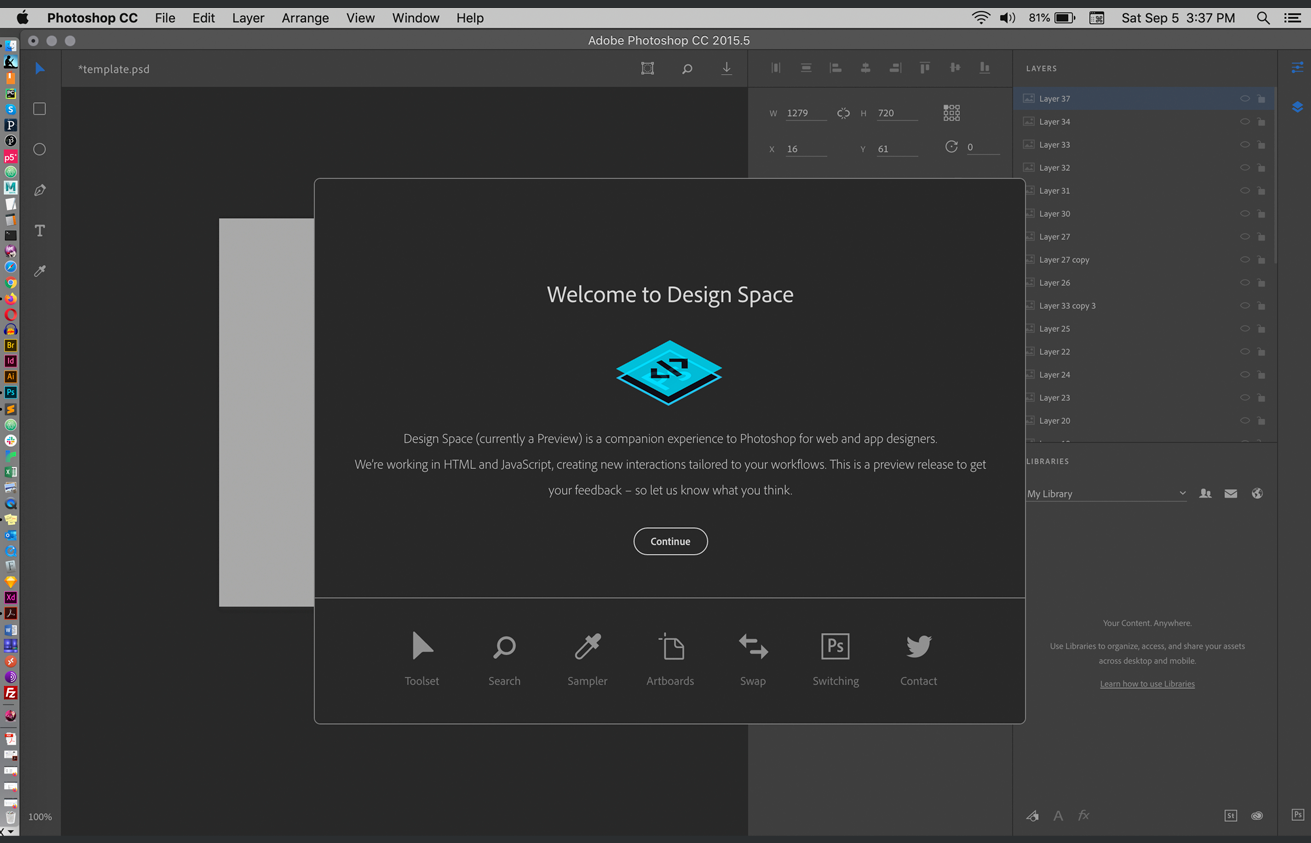Click the artboard icon in the top bar

pos(648,68)
